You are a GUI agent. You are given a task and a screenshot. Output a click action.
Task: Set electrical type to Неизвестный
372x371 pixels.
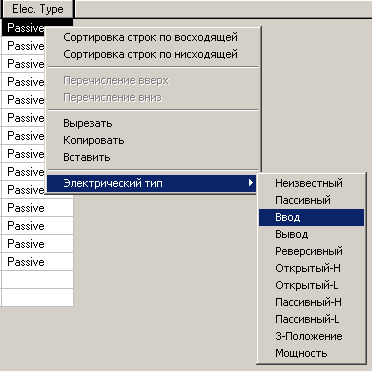[x=311, y=183]
